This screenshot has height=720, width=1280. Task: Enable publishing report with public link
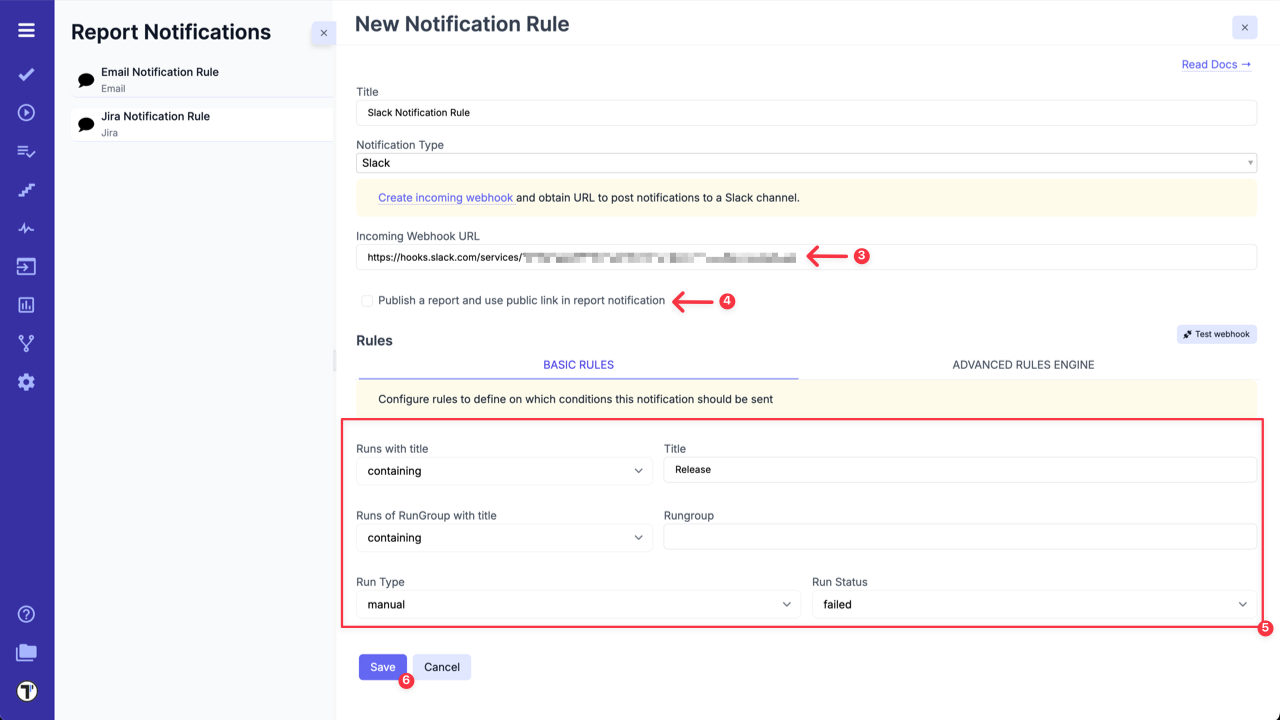(x=367, y=300)
